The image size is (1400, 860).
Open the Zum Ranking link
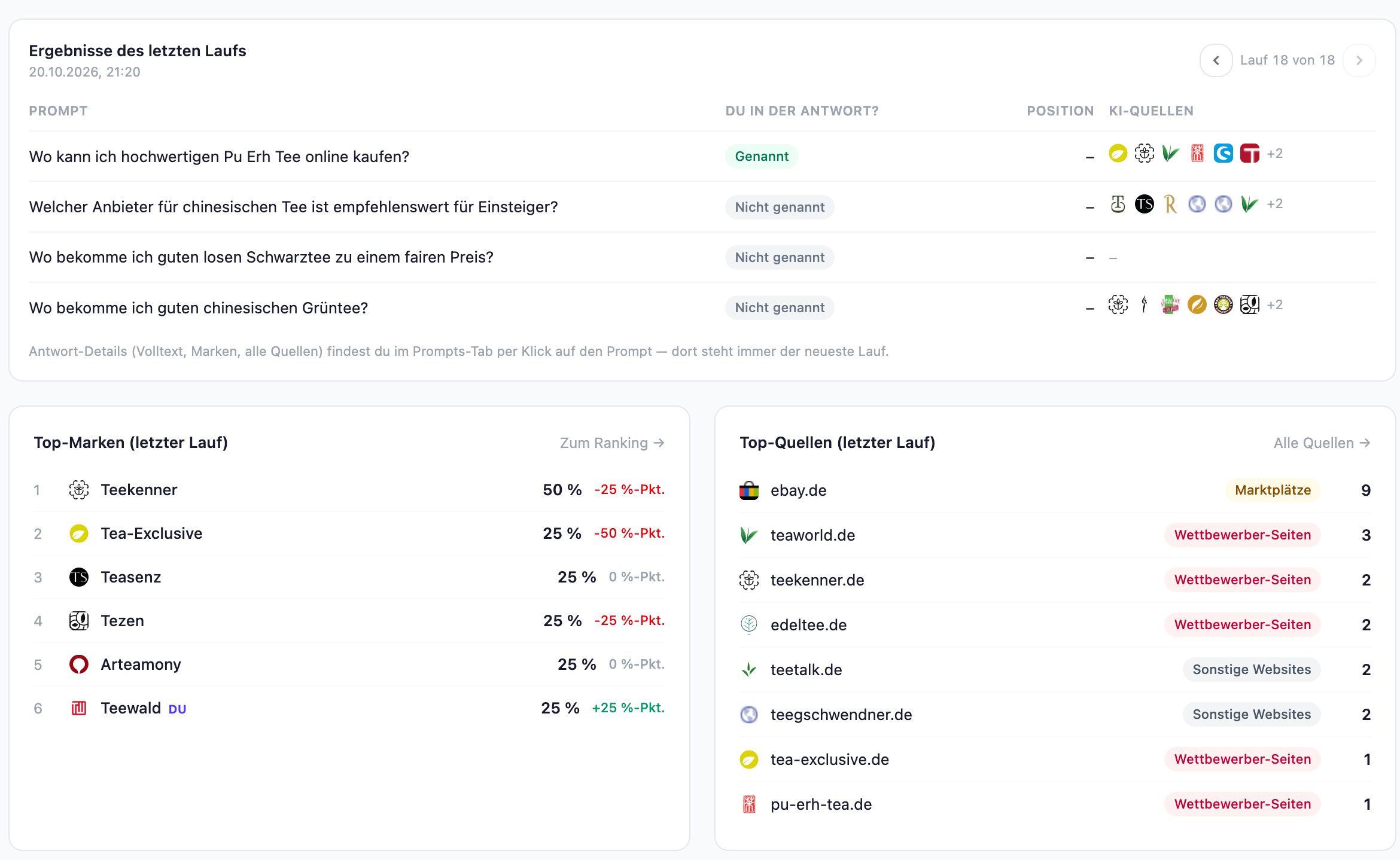(612, 443)
